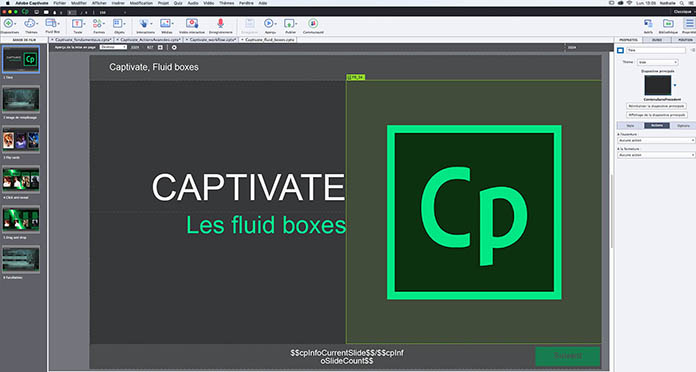Click the green Suivant button on slide

568,356
